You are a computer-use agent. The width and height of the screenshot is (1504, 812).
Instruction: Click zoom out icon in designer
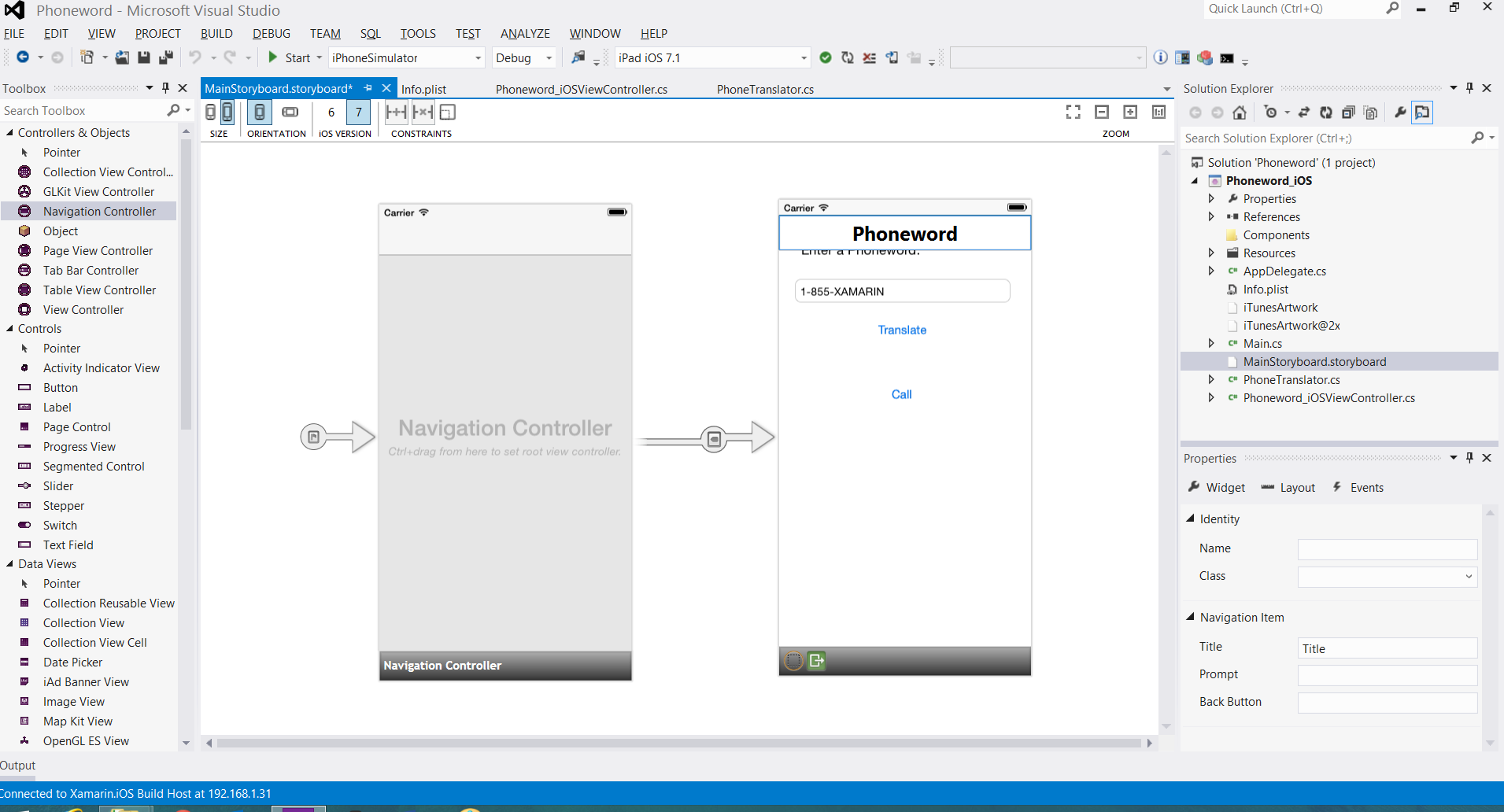[1102, 113]
